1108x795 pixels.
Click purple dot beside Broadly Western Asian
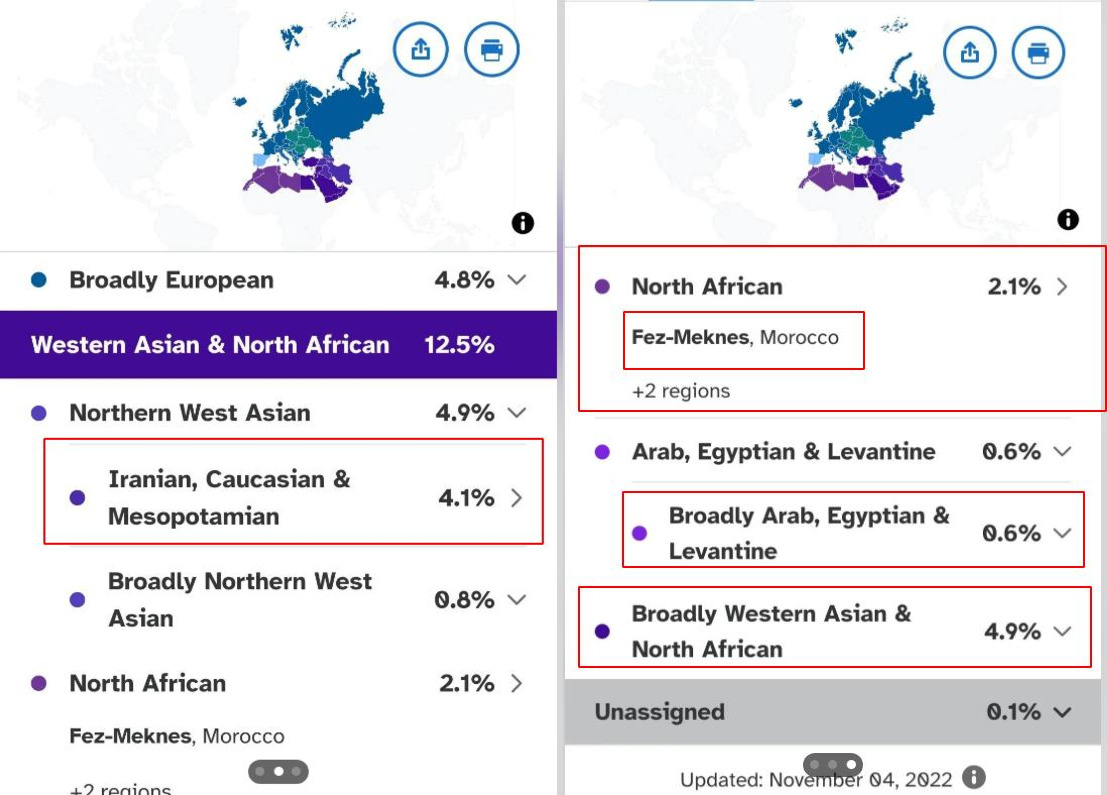coord(602,631)
